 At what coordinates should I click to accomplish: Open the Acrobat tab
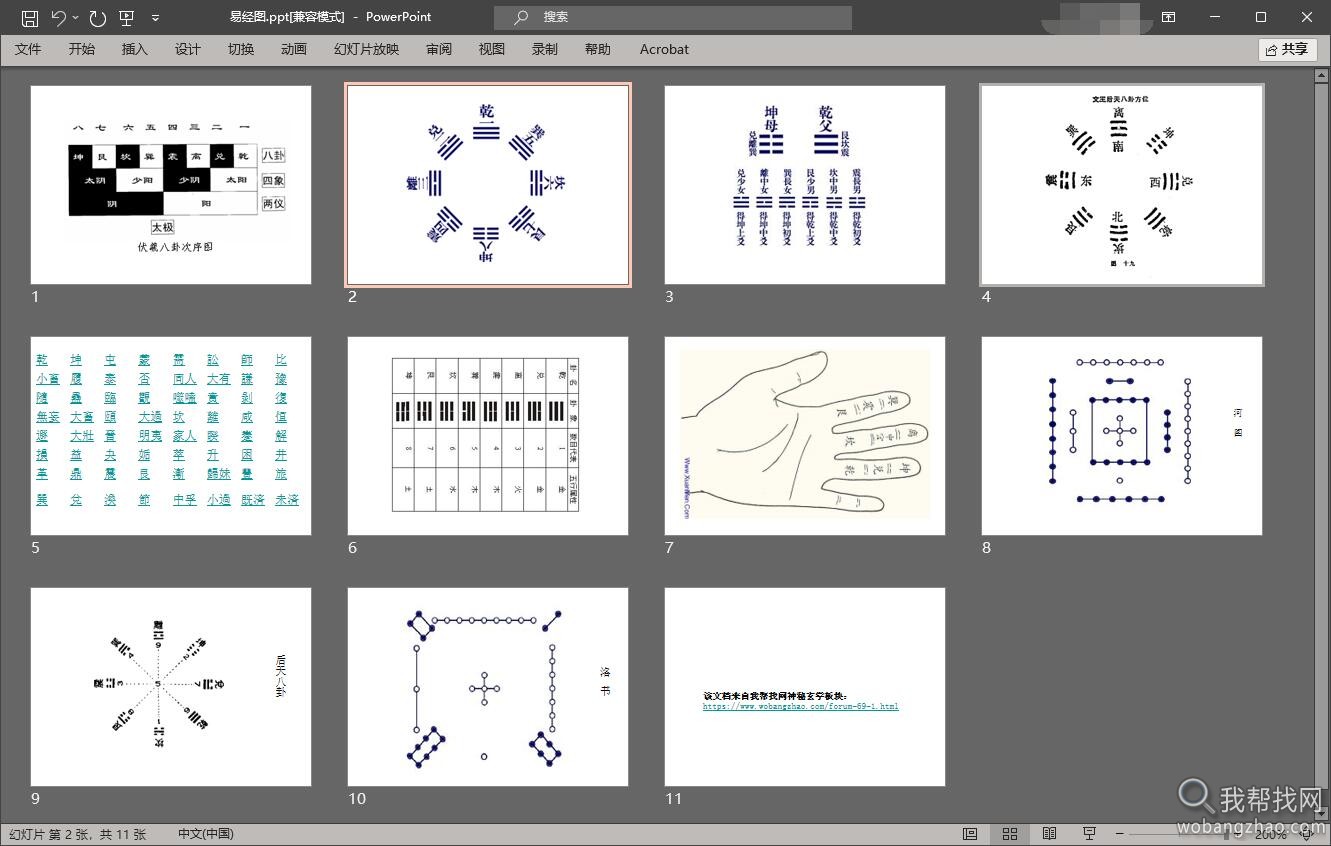click(x=664, y=49)
